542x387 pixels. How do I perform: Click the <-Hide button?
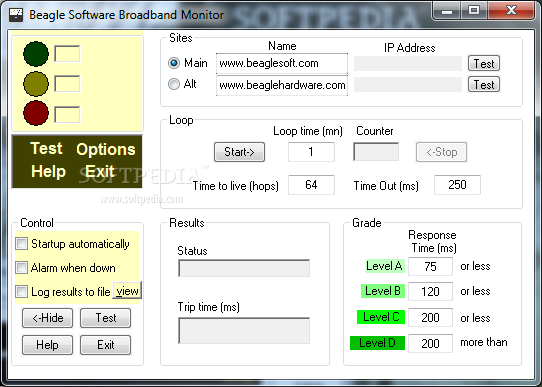pos(47,318)
